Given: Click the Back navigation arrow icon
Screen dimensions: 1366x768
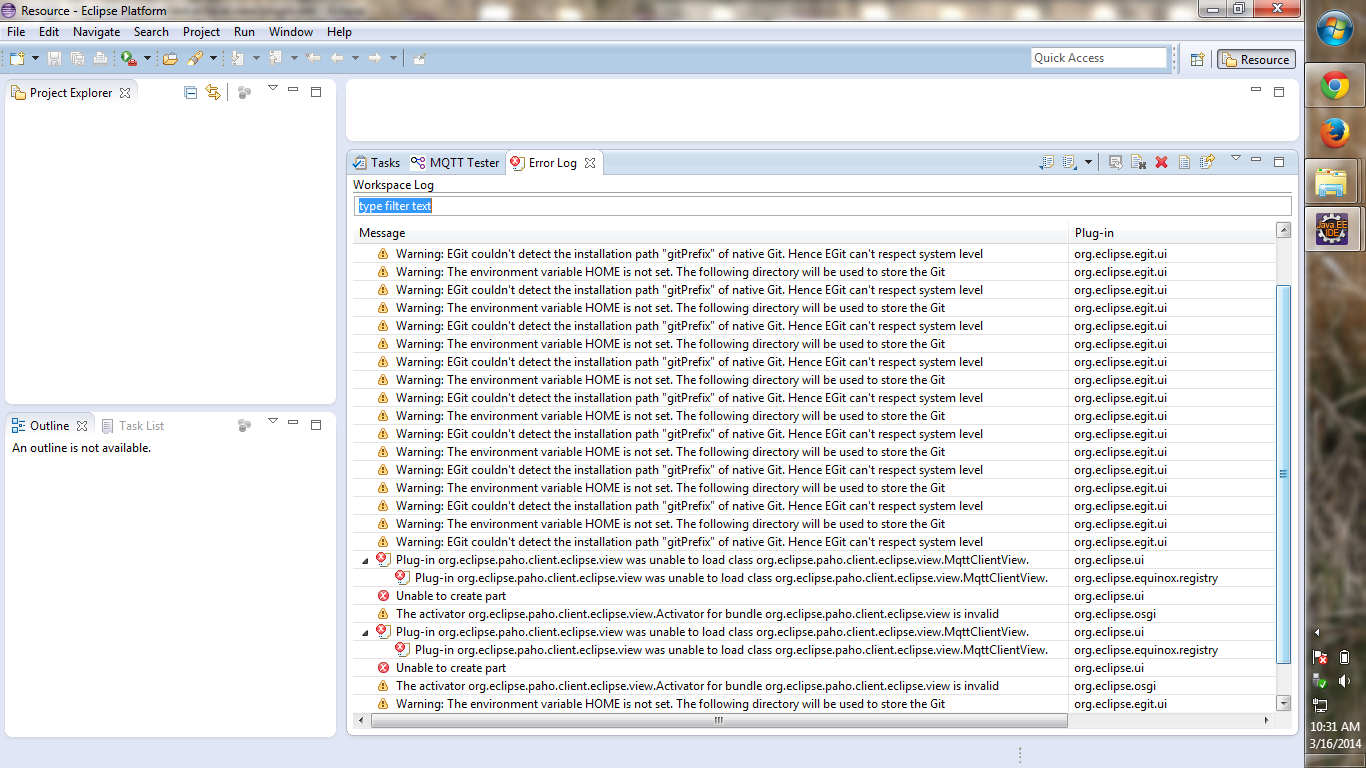Looking at the screenshot, I should pyautogui.click(x=337, y=58).
